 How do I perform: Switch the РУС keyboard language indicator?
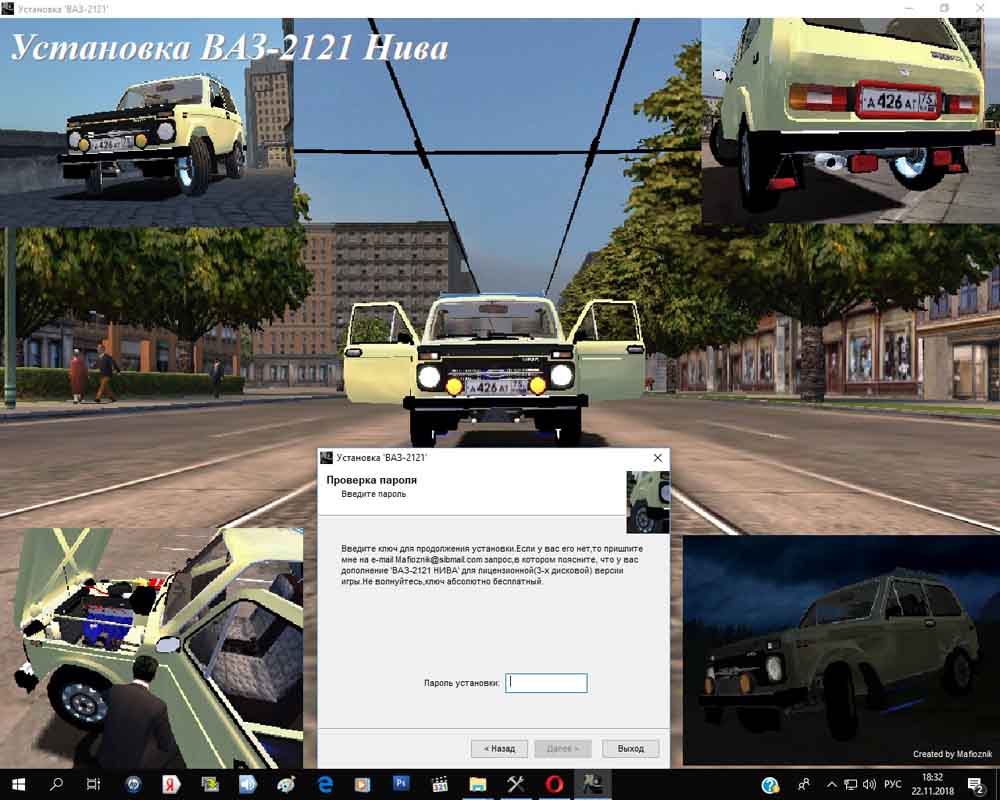pyautogui.click(x=893, y=784)
